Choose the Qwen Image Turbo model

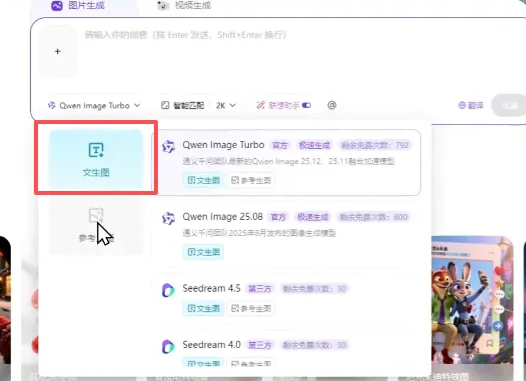coord(286,162)
